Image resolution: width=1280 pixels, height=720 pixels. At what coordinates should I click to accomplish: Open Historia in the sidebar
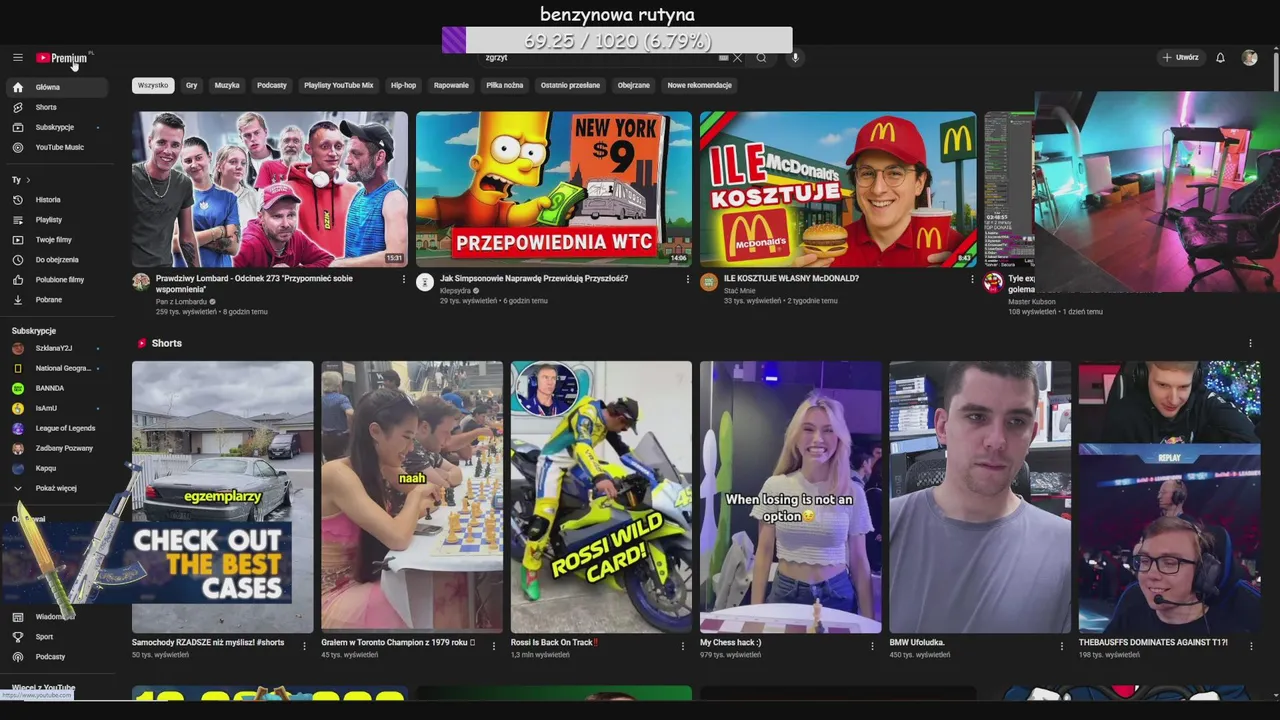(x=57, y=200)
